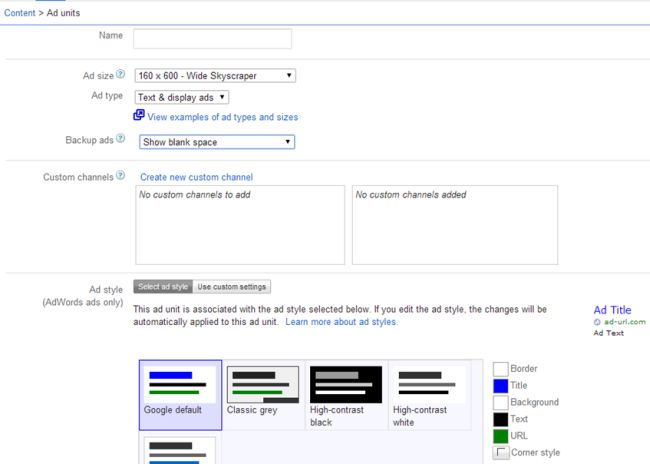Image resolution: width=650 pixels, height=464 pixels.
Task: Click into the Name input field
Action: point(212,39)
